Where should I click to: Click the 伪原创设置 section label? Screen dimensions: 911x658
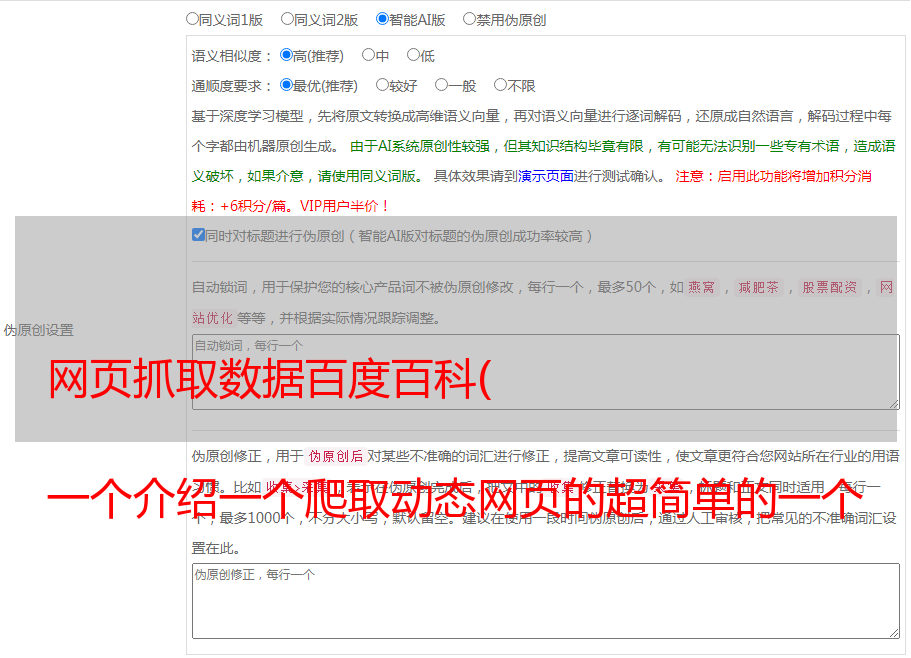[x=39, y=330]
